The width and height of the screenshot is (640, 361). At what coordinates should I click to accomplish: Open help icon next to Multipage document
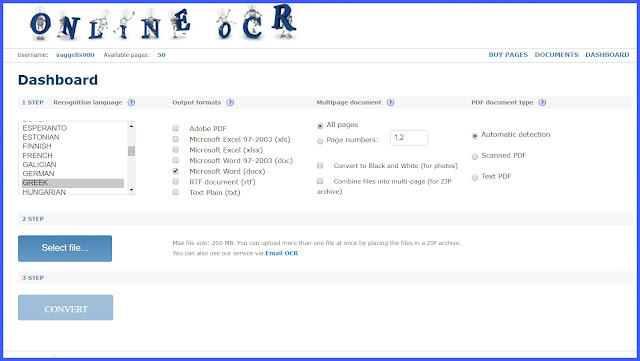pyautogui.click(x=391, y=103)
